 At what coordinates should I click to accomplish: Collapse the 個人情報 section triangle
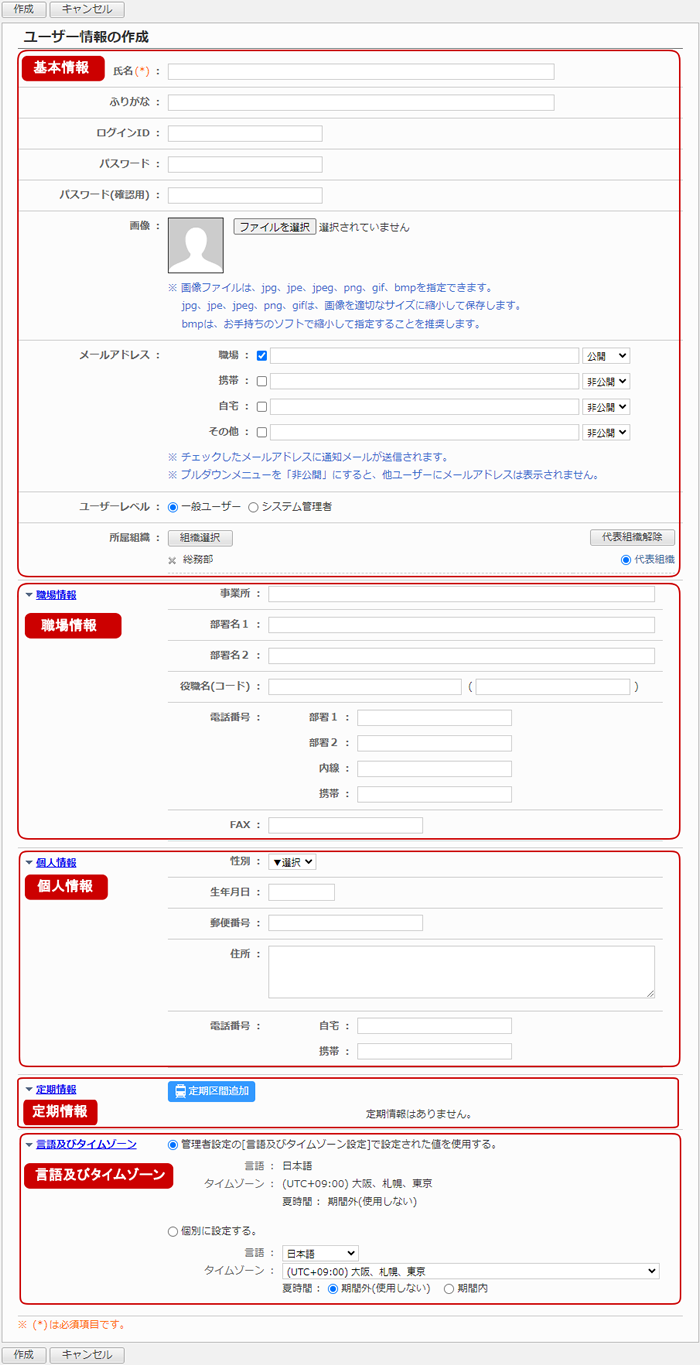[29, 862]
